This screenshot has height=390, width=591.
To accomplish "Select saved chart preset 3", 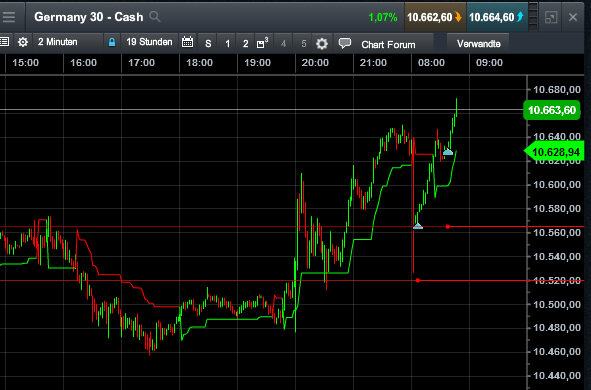I will 262,43.
